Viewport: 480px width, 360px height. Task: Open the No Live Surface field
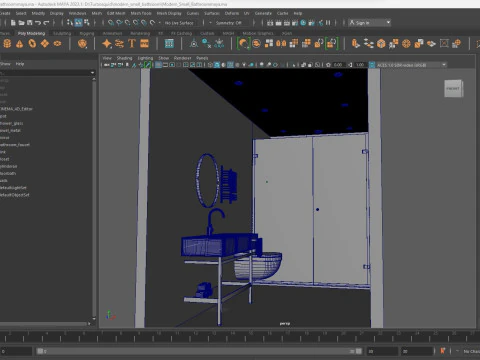[179, 23]
